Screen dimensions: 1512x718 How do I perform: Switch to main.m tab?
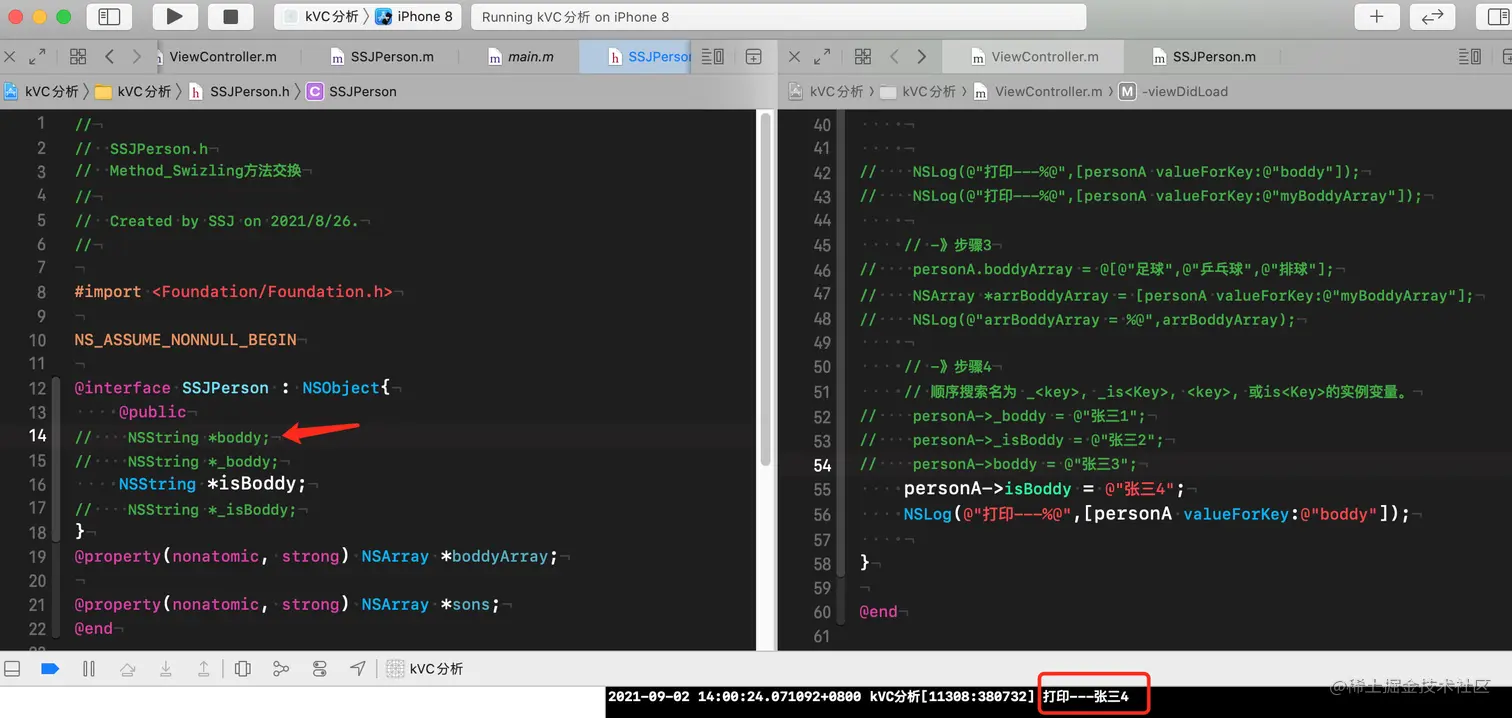click(520, 57)
